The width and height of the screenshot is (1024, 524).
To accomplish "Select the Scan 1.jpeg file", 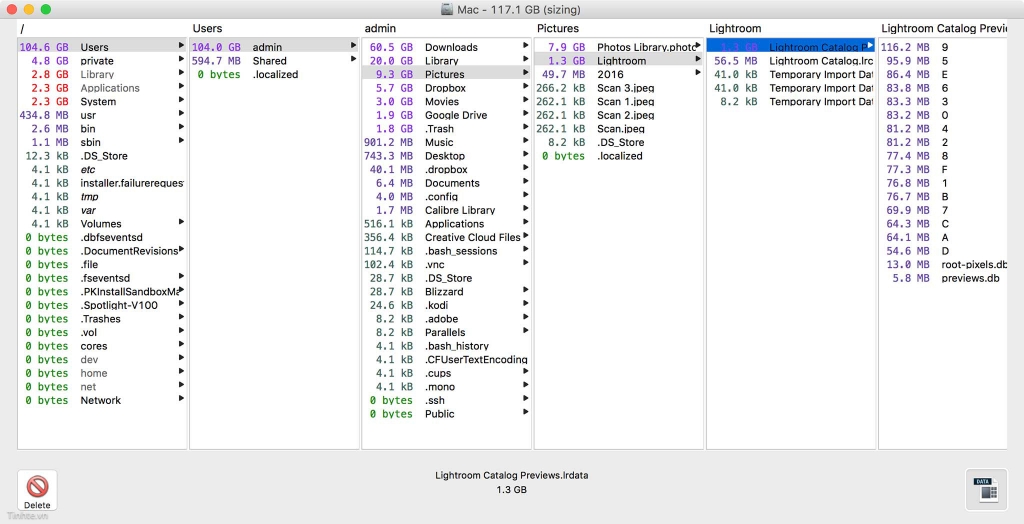I will [619, 102].
